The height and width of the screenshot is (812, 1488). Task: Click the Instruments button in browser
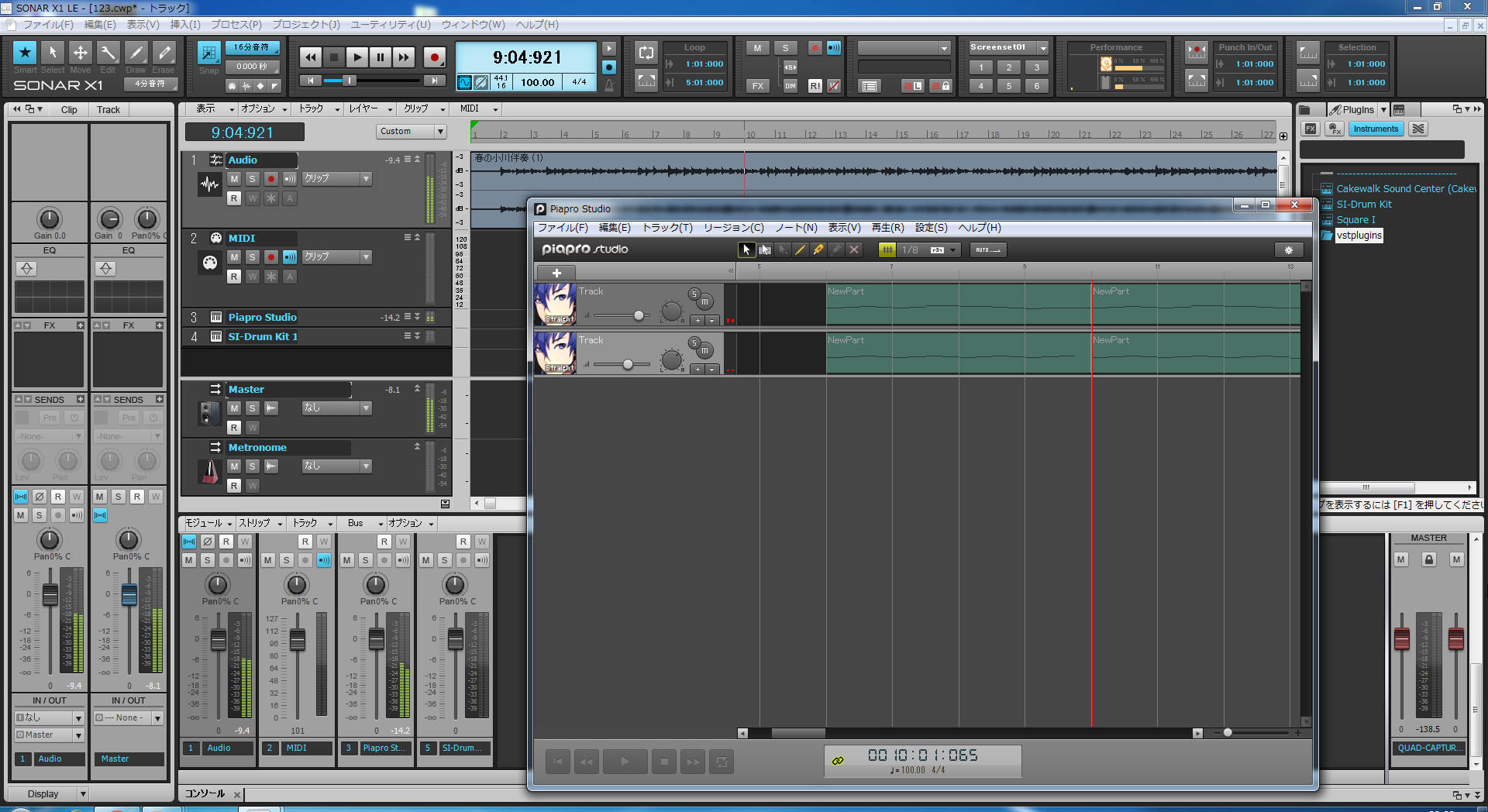point(1376,129)
